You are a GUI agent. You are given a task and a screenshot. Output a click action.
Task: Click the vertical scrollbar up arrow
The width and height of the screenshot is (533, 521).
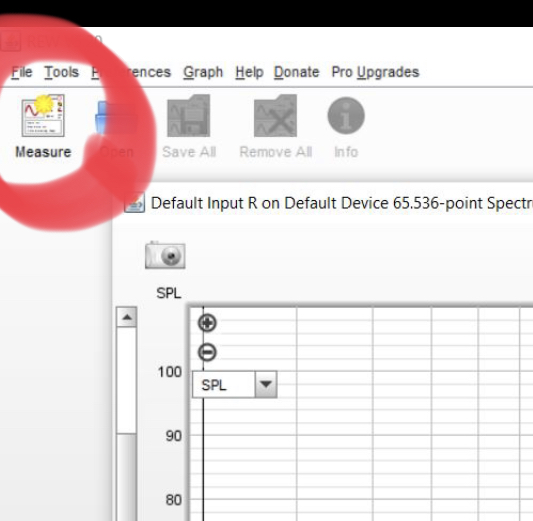[126, 317]
